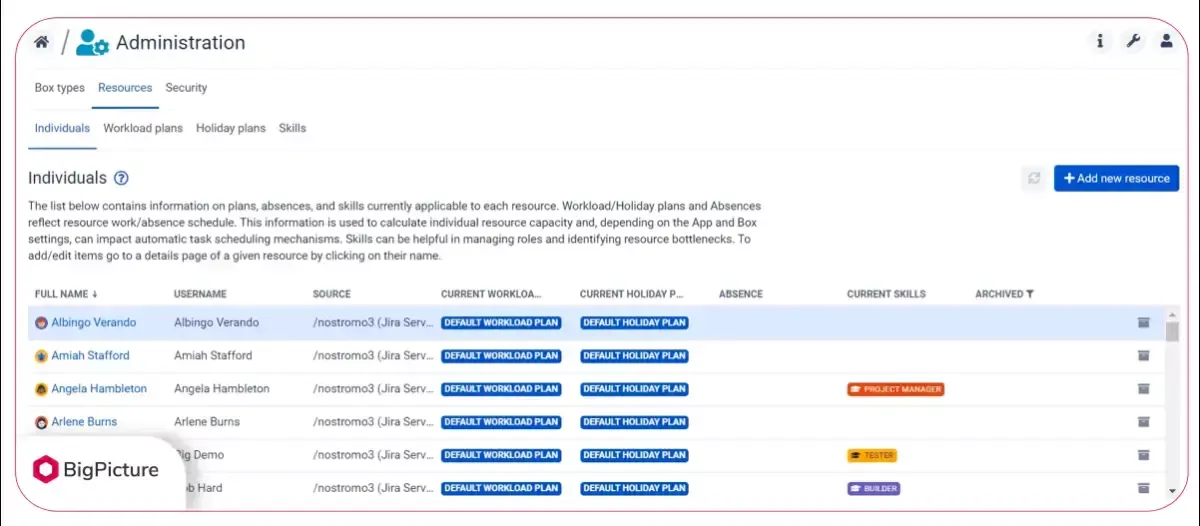
Task: Click the Tester skill tag
Action: (x=872, y=455)
